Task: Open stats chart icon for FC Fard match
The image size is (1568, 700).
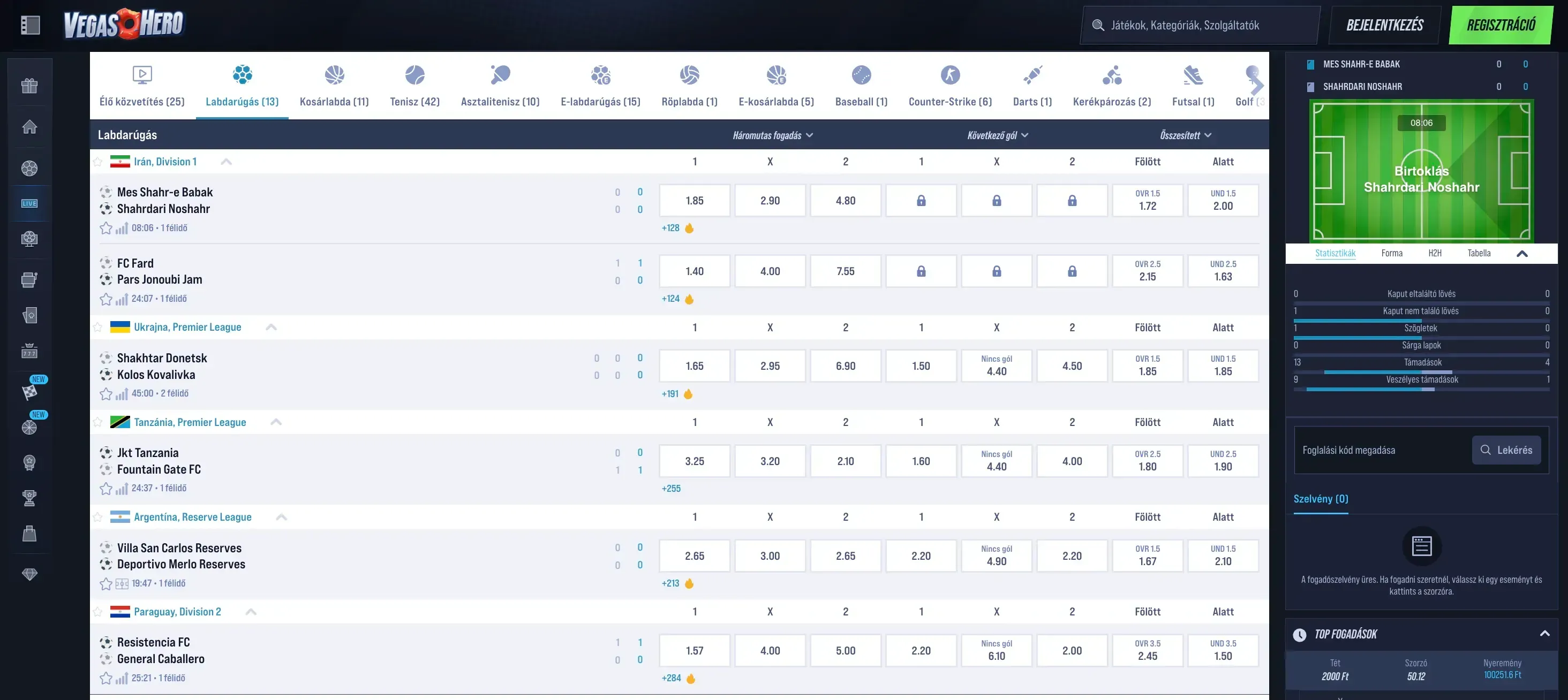Action: 122,299
